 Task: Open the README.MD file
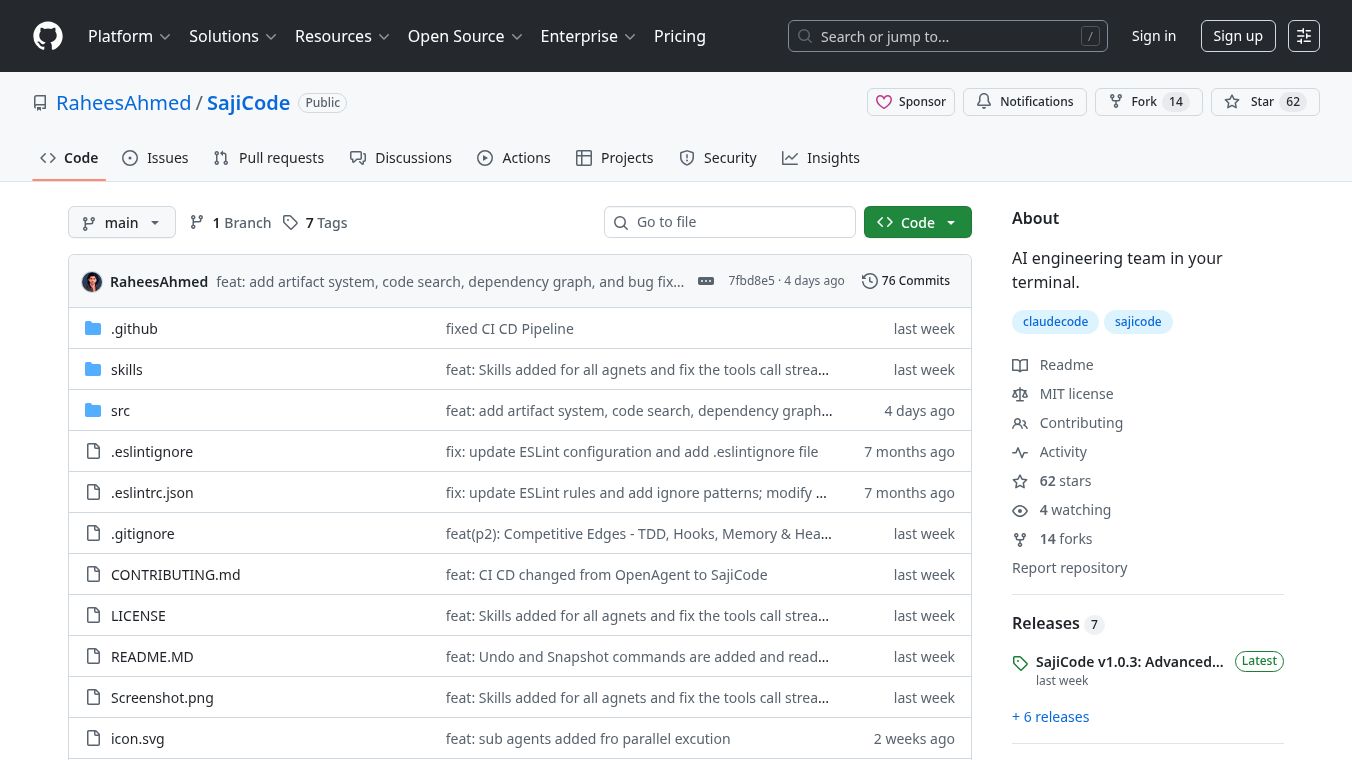click(152, 657)
